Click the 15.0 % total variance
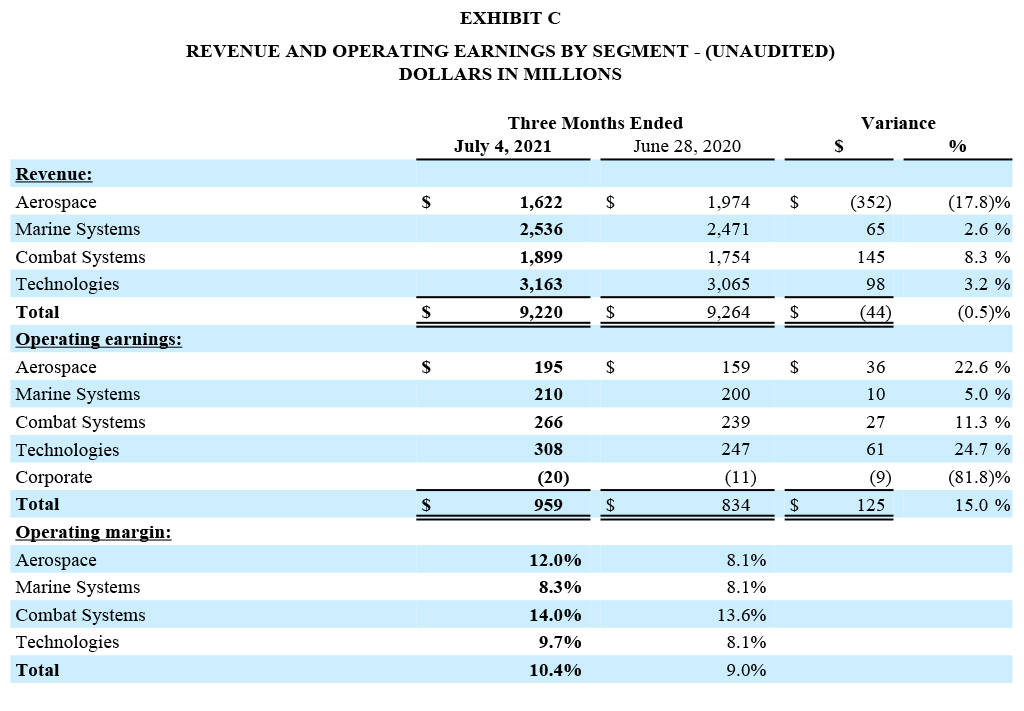This screenshot has height=711, width=1024. (982, 505)
